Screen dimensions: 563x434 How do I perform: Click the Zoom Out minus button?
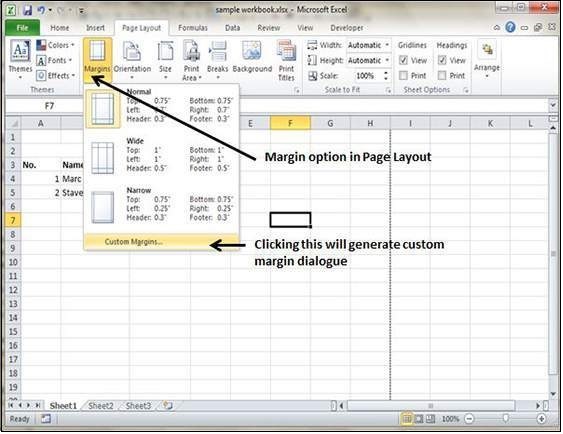(469, 419)
